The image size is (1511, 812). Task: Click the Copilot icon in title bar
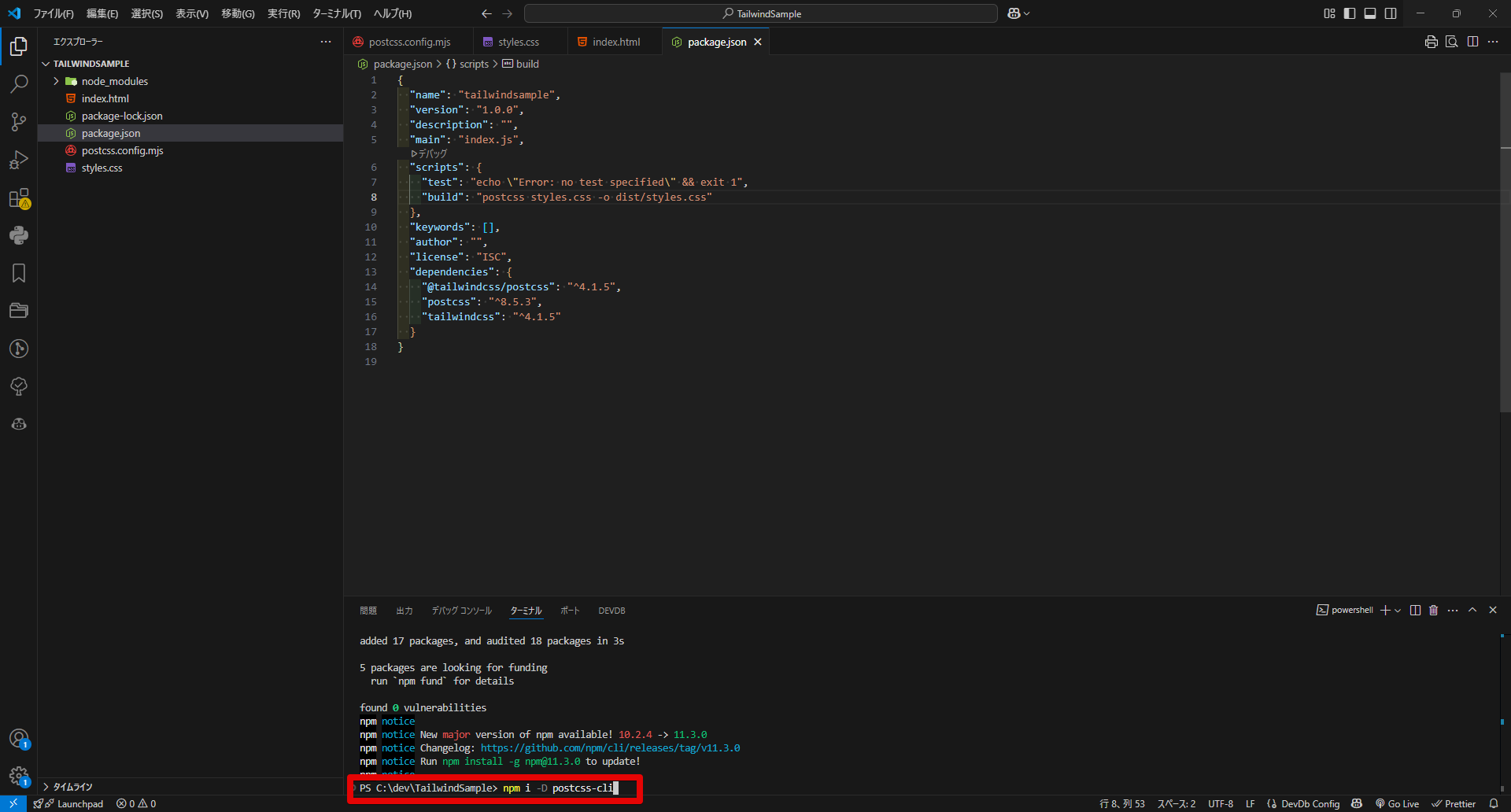(x=1014, y=13)
